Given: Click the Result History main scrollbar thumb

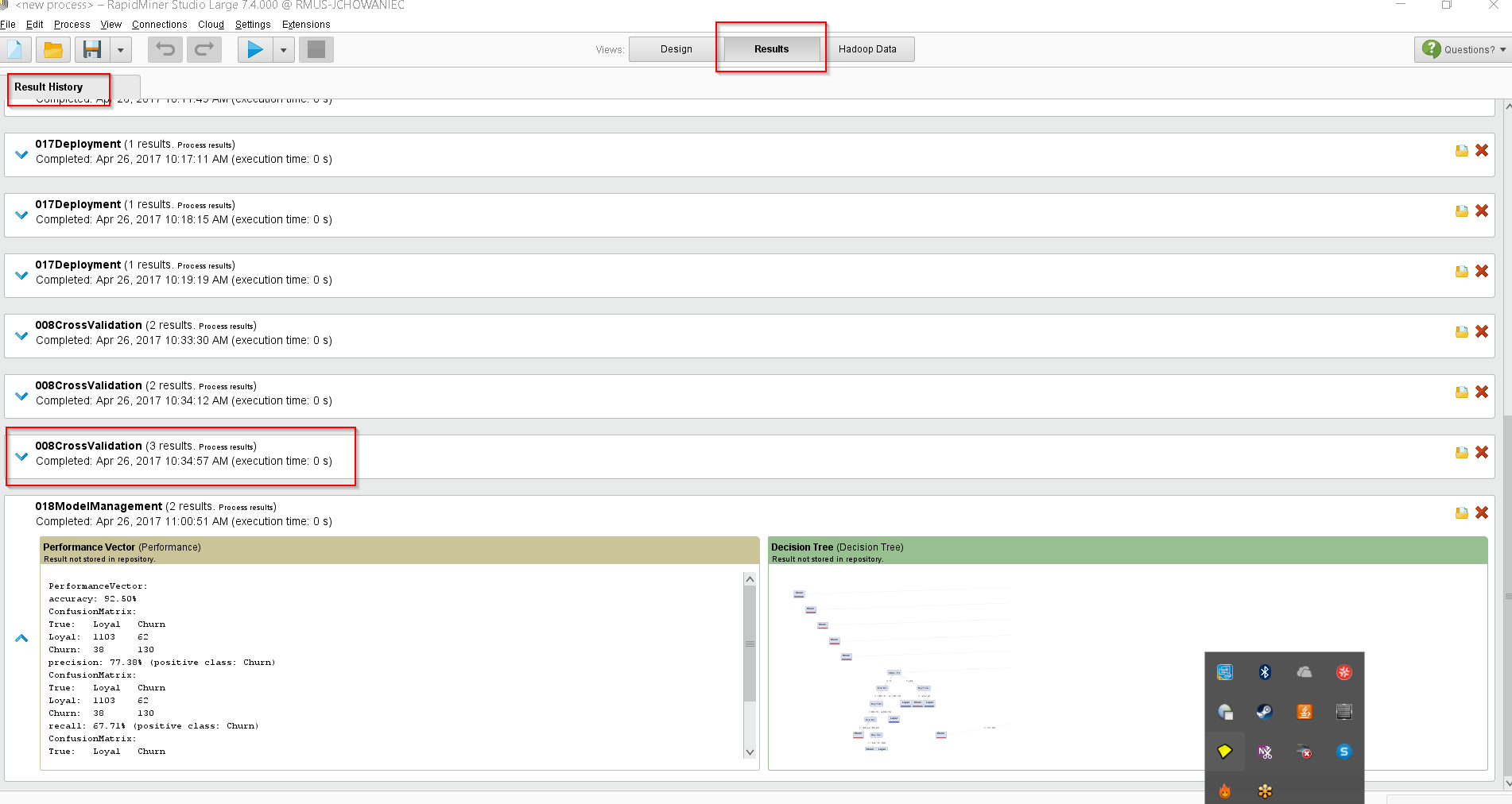Looking at the screenshot, I should [1507, 596].
